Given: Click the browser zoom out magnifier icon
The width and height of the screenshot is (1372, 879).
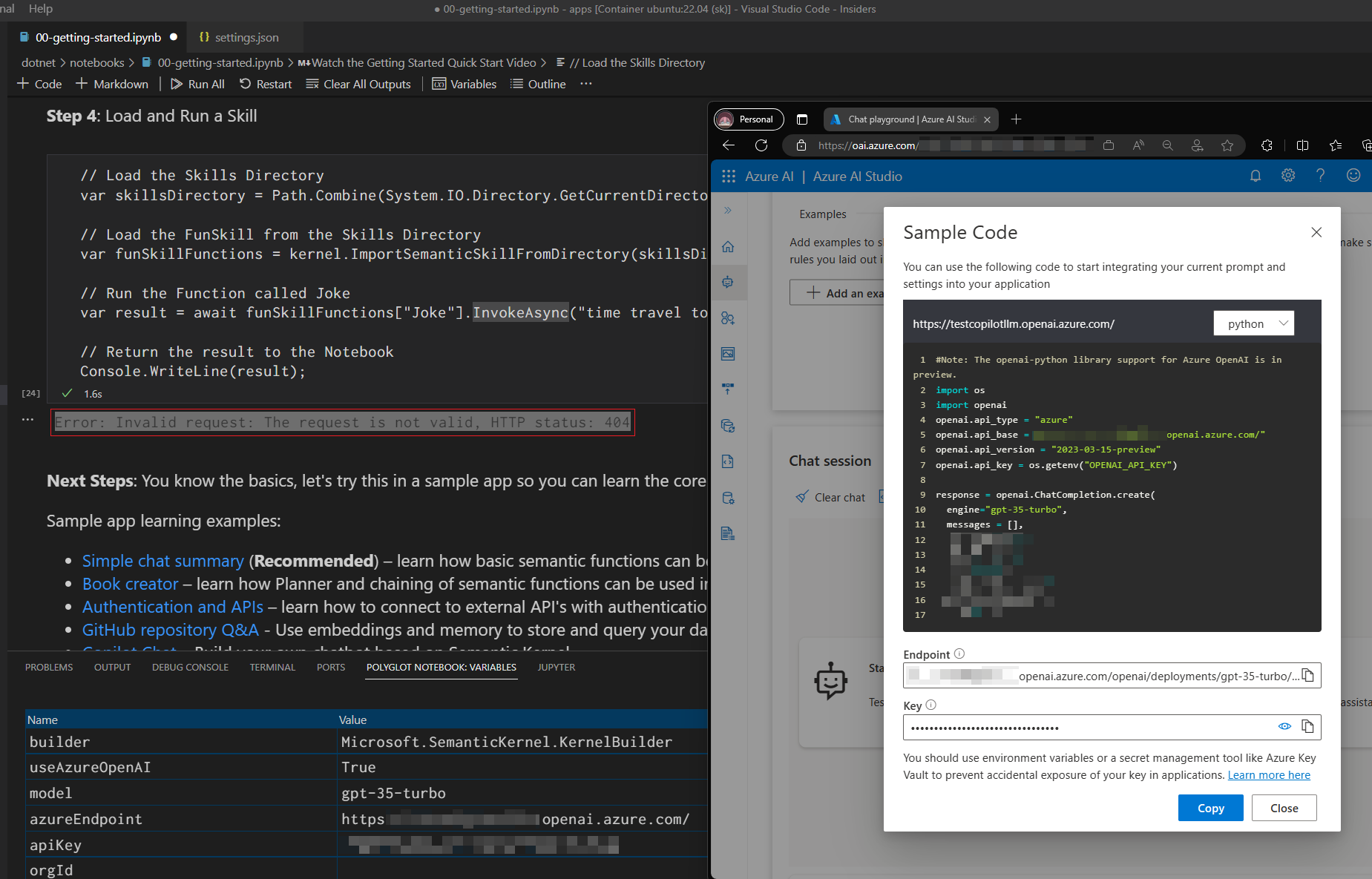Looking at the screenshot, I should tap(1168, 145).
